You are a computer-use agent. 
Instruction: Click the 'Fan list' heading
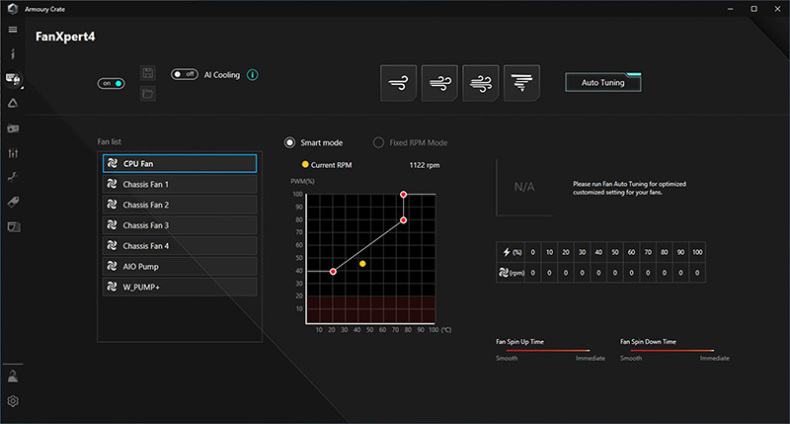pyautogui.click(x=109, y=142)
